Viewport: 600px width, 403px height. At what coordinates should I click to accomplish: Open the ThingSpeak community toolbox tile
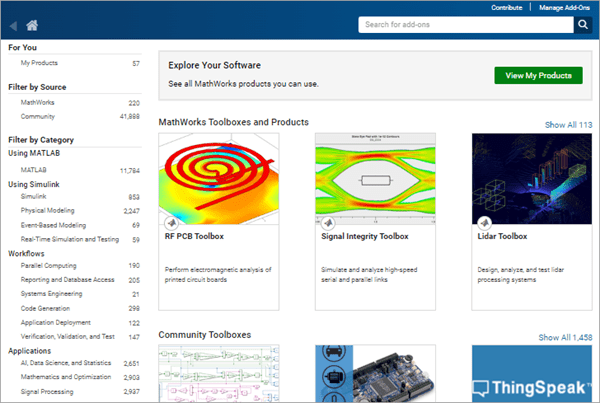click(532, 374)
